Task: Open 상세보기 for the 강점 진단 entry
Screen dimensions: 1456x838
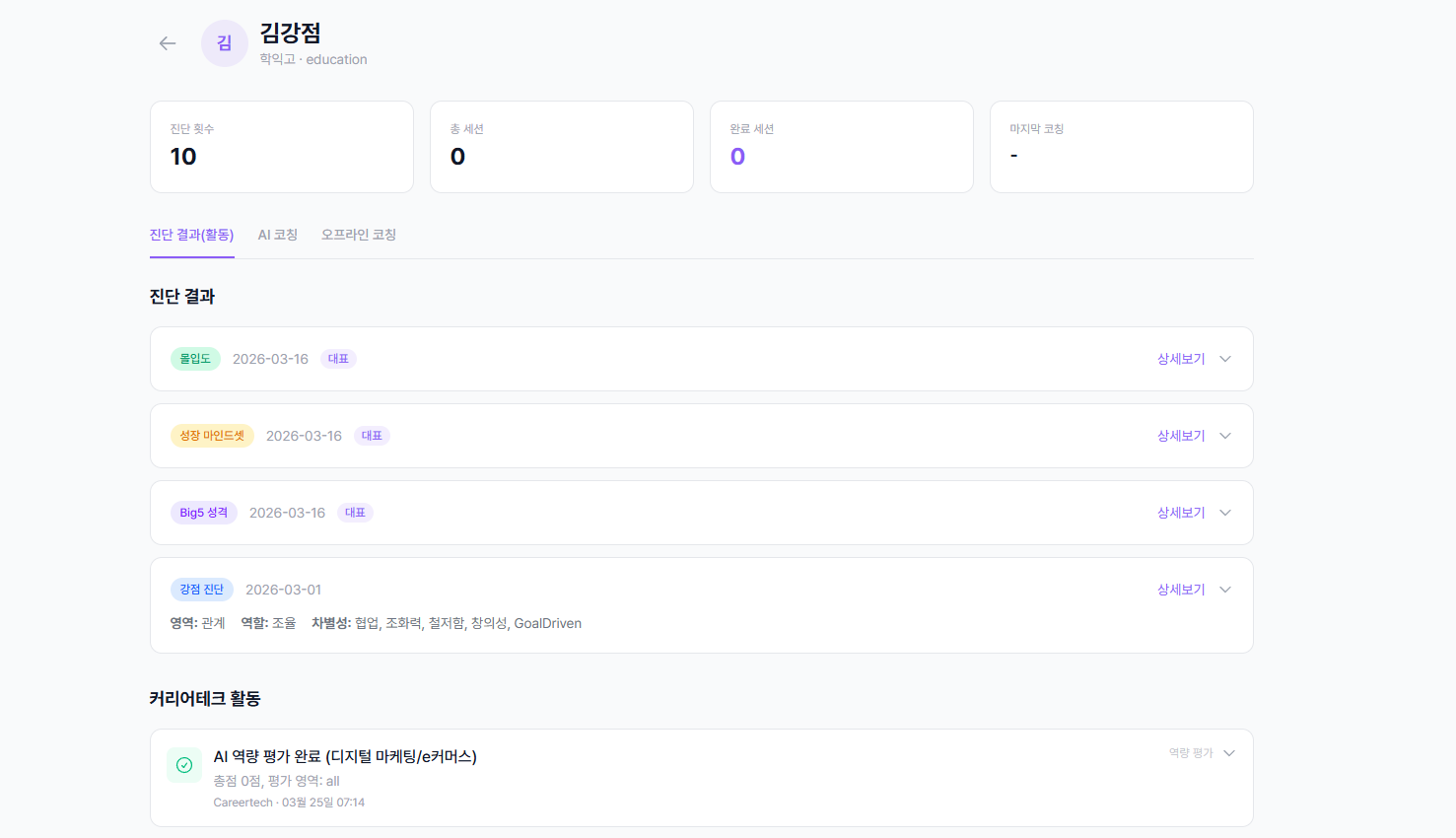Action: tap(1181, 589)
